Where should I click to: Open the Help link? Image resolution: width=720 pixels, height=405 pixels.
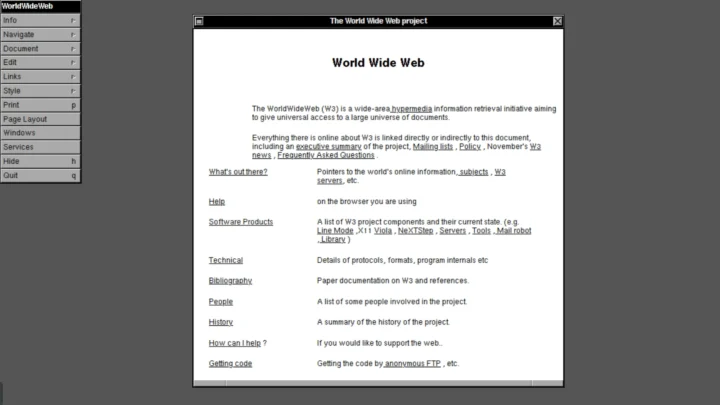pos(217,202)
